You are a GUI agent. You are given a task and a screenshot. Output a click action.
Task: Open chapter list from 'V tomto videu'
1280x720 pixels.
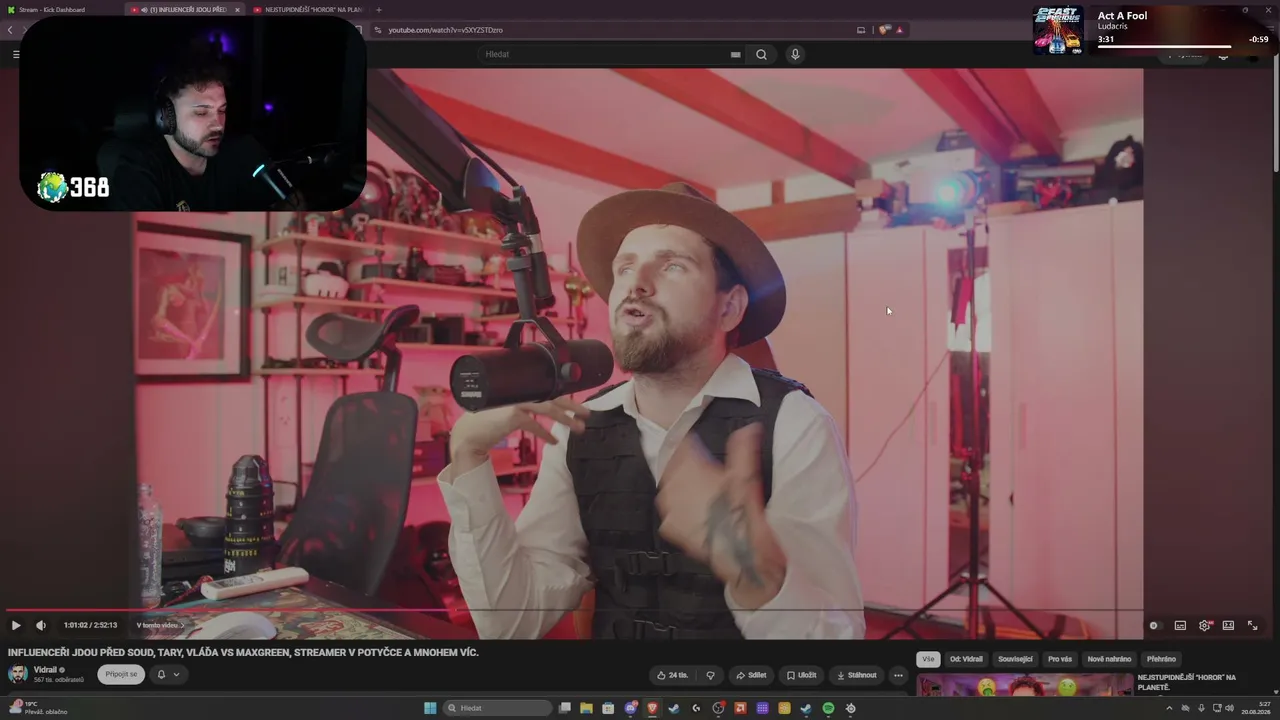160,625
